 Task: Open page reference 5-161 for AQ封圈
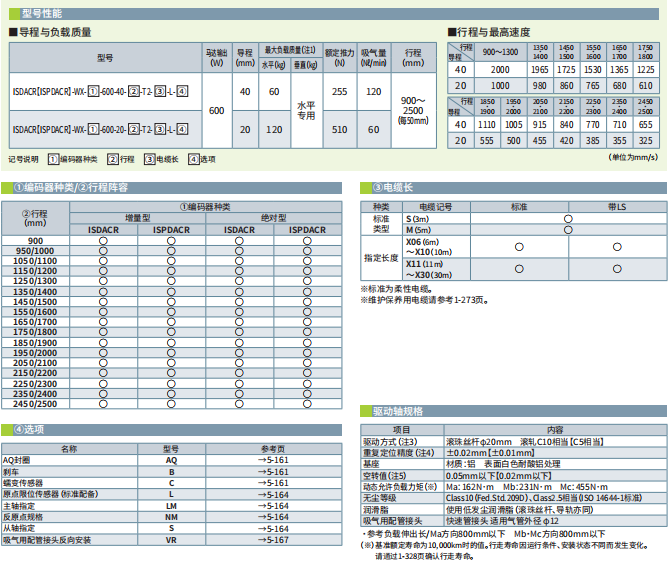tap(272, 460)
